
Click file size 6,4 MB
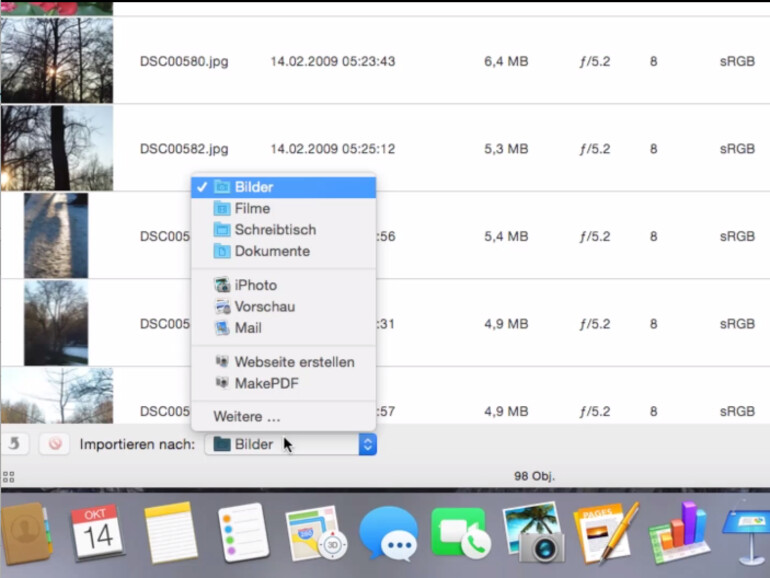(506, 61)
